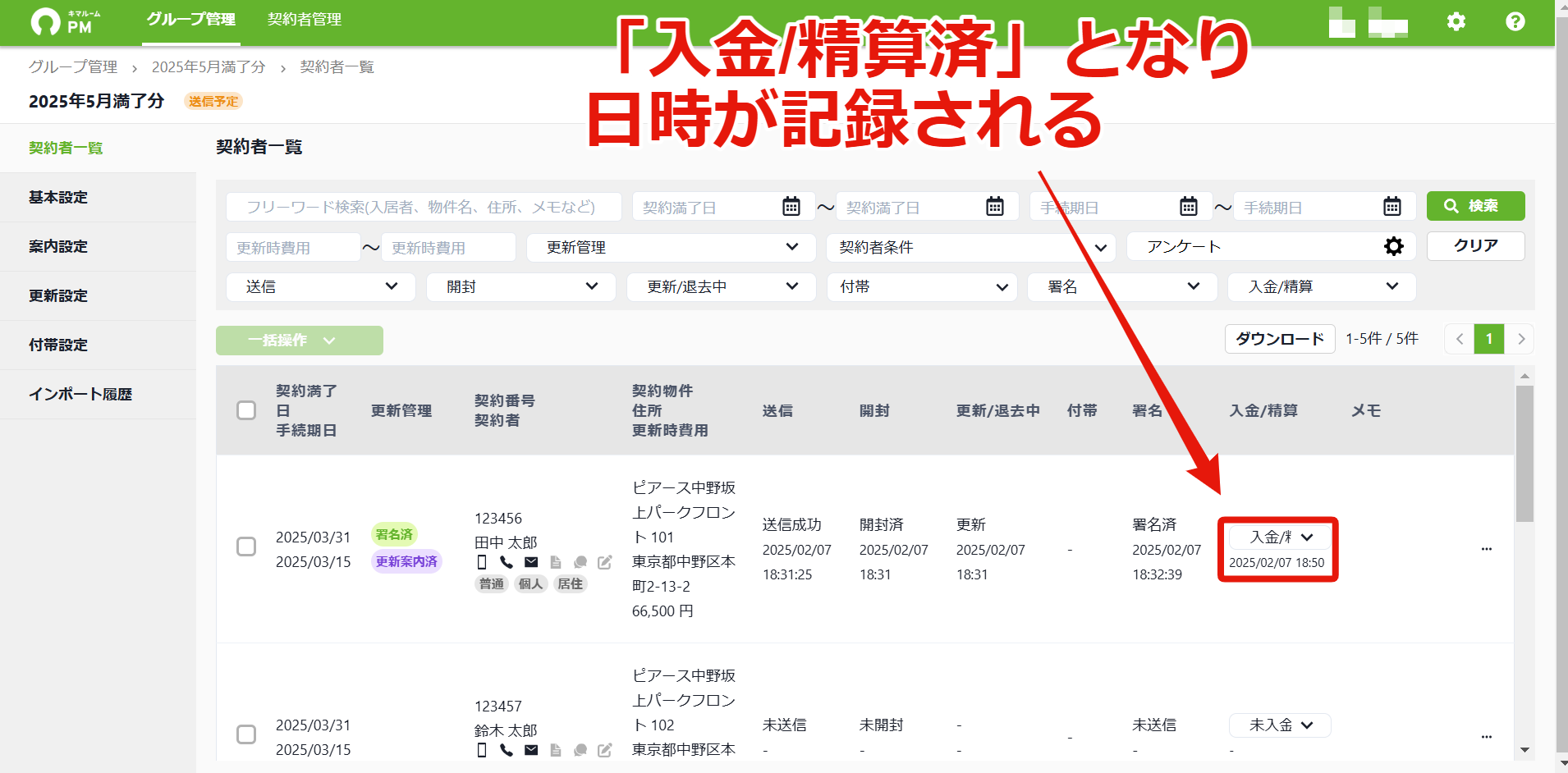Open calendar for first 契約満了日 field
This screenshot has height=773, width=1568.
click(791, 206)
